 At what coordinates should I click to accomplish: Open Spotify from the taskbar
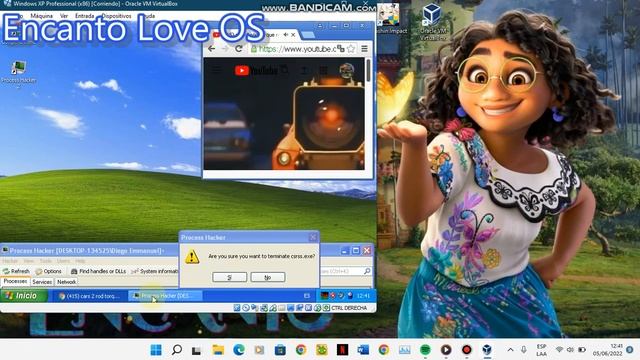[x=425, y=350]
